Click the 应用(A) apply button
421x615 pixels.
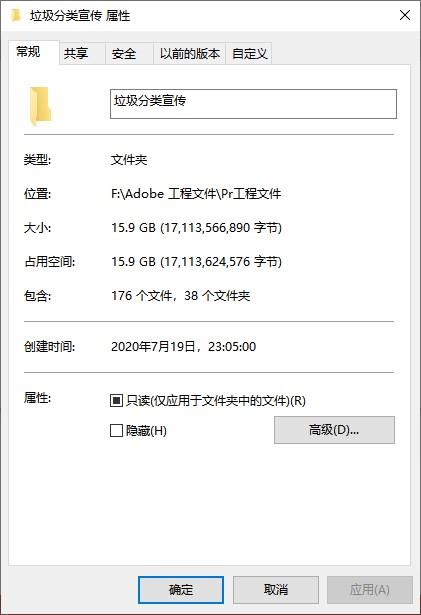tap(370, 590)
